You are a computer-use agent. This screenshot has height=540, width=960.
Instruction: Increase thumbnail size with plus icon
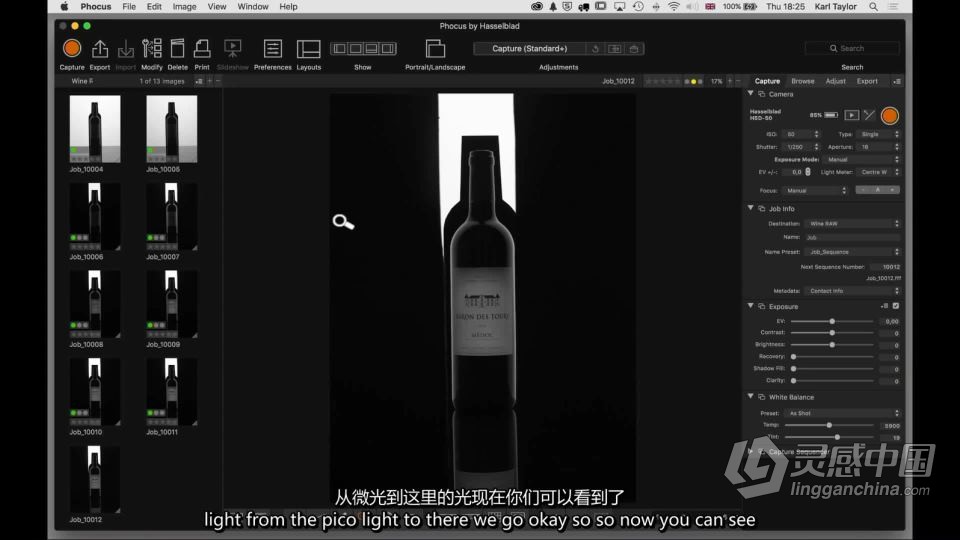point(209,81)
